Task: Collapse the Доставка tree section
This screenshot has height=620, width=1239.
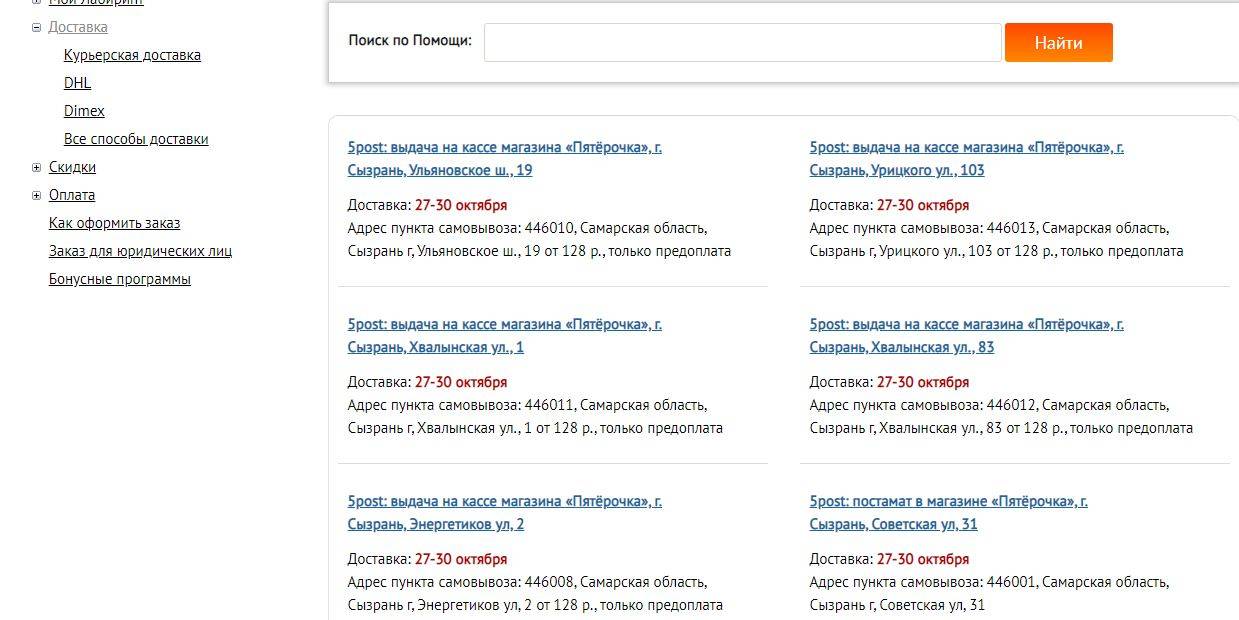Action: [37, 28]
